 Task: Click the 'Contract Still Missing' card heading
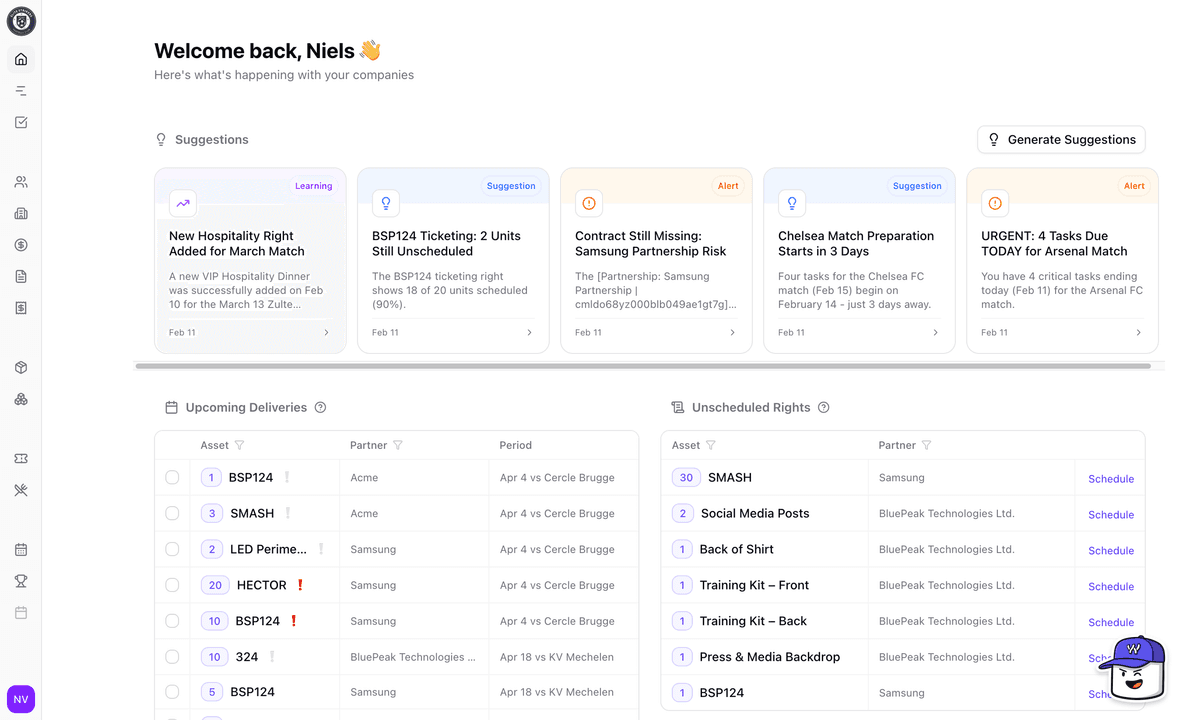point(651,243)
